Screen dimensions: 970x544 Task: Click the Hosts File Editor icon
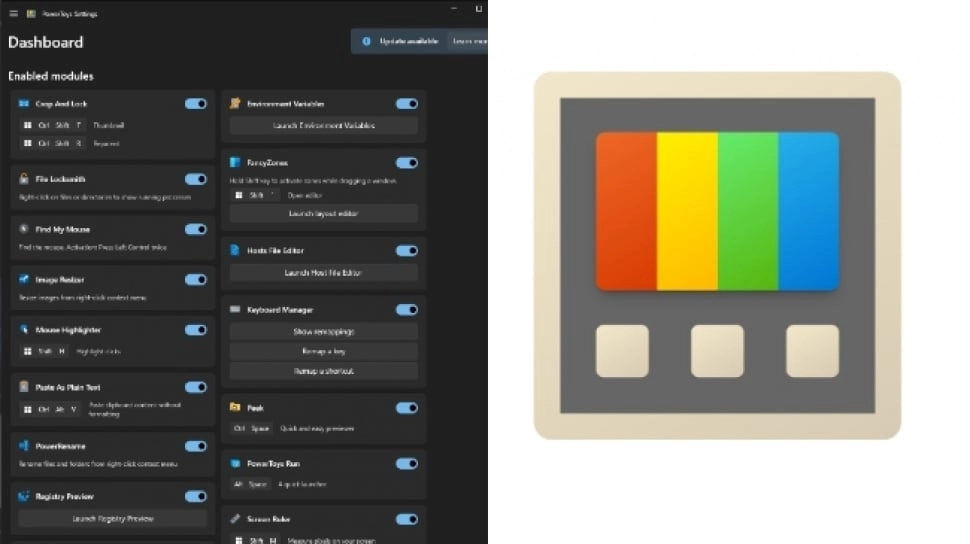[x=235, y=250]
